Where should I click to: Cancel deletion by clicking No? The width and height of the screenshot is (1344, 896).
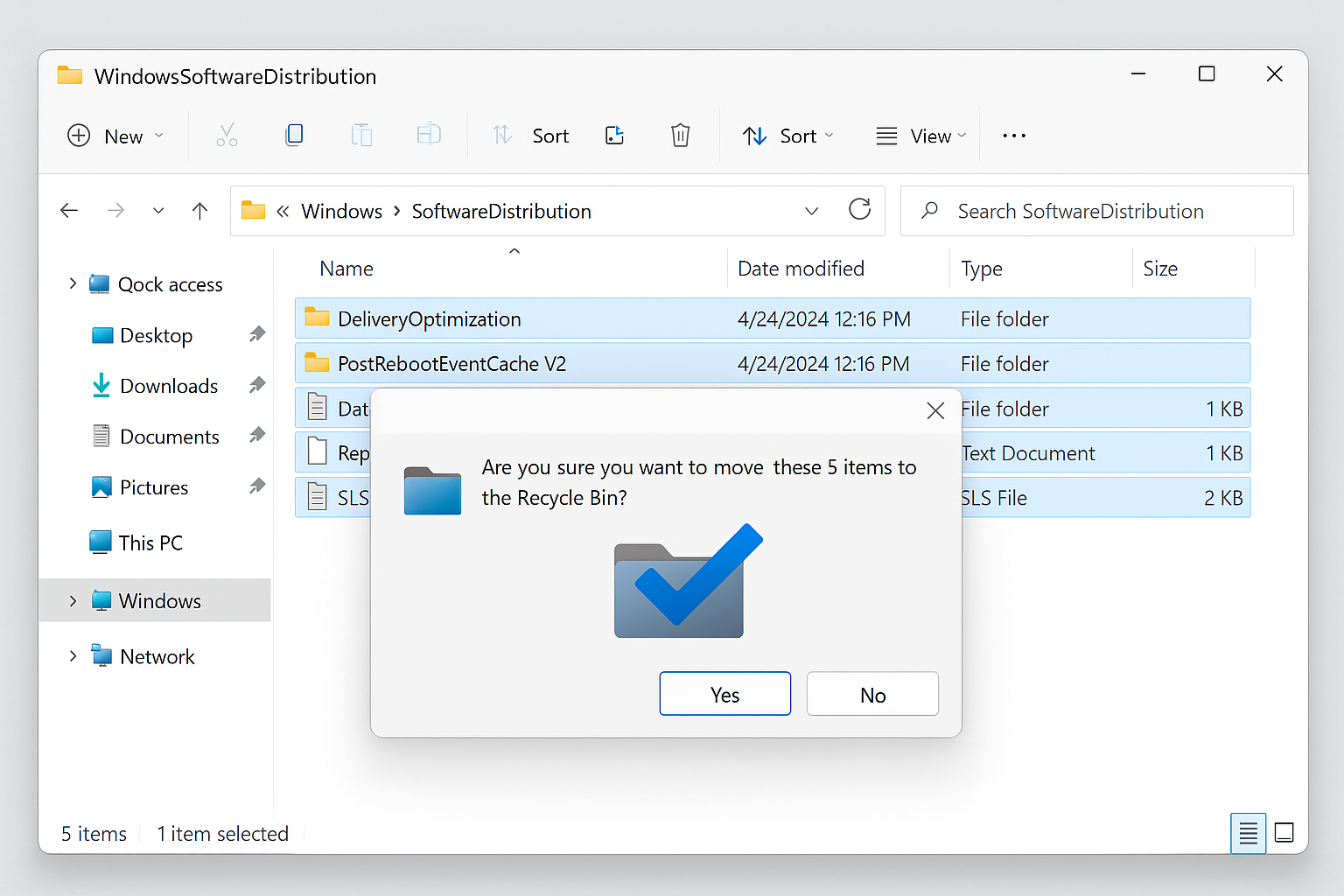tap(871, 694)
